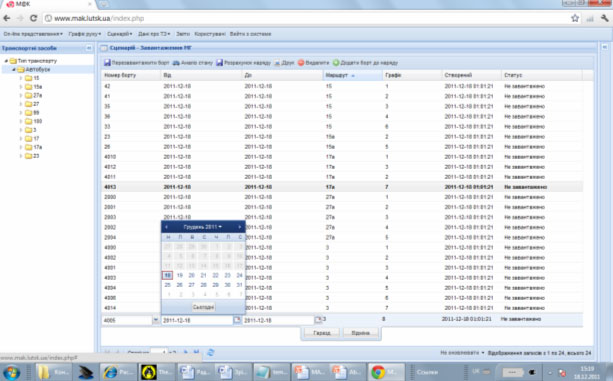Click the browser reload icon

pyautogui.click(x=34, y=18)
